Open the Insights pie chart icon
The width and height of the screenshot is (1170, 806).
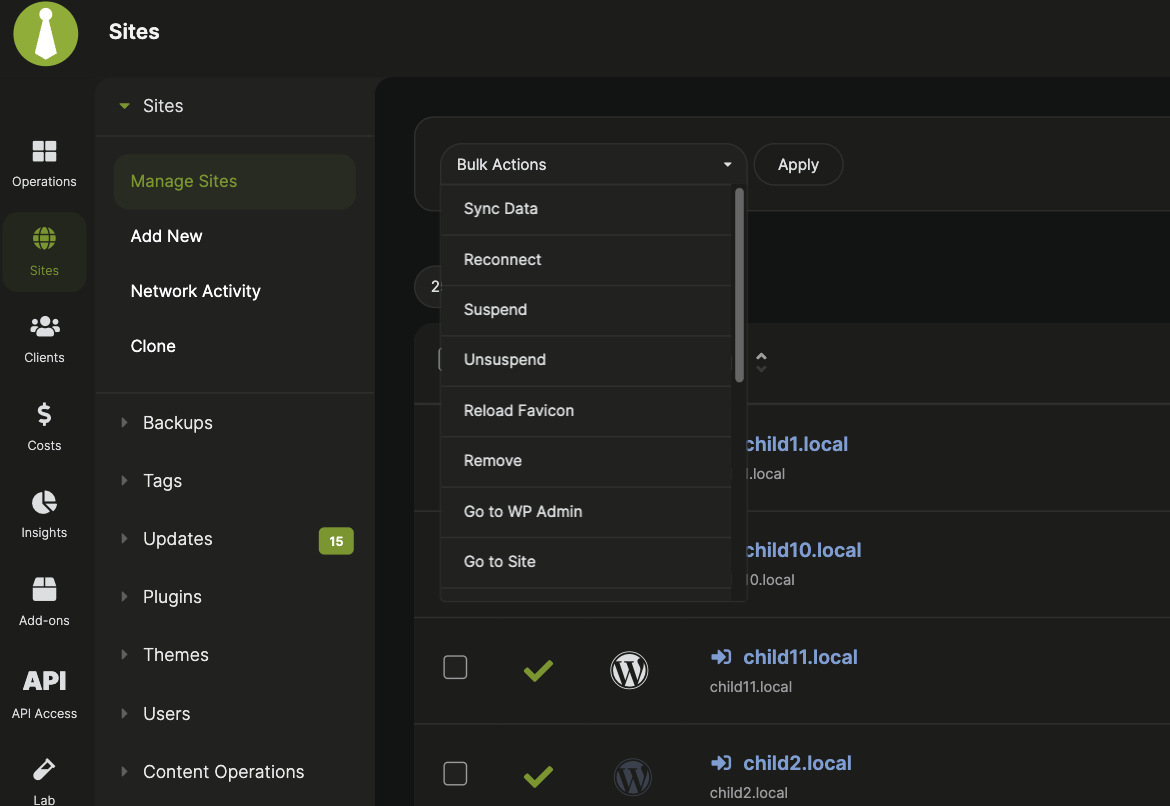[44, 502]
